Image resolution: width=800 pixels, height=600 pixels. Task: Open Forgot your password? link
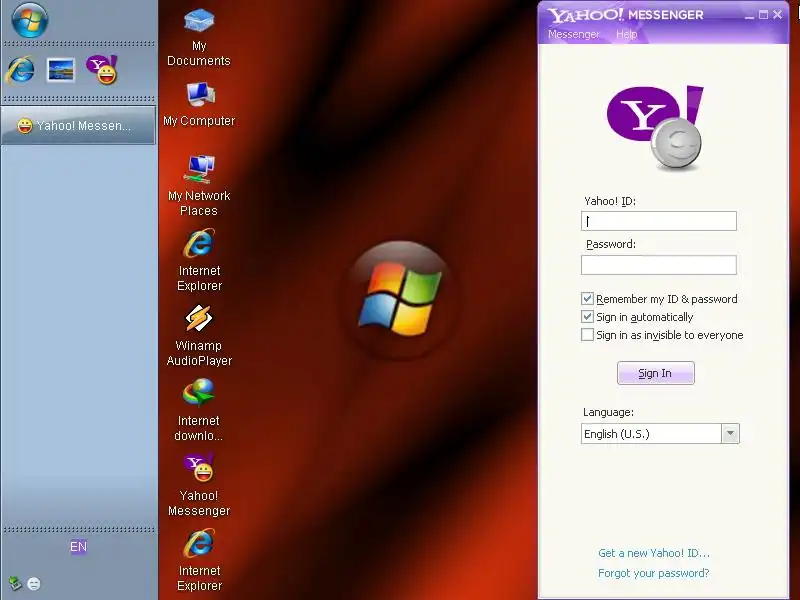pyautogui.click(x=654, y=573)
